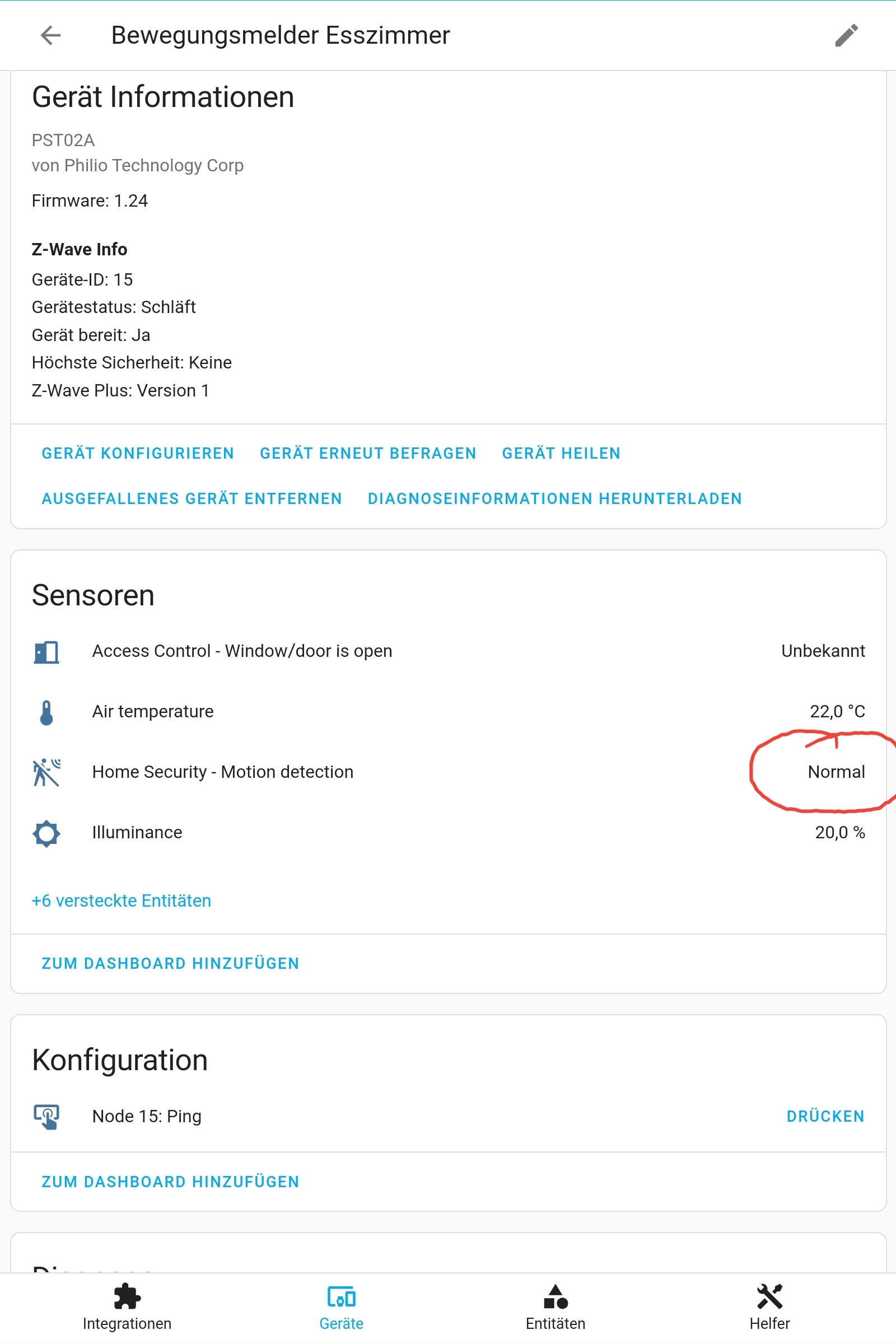Click the Illuminance sun icon

point(46,833)
